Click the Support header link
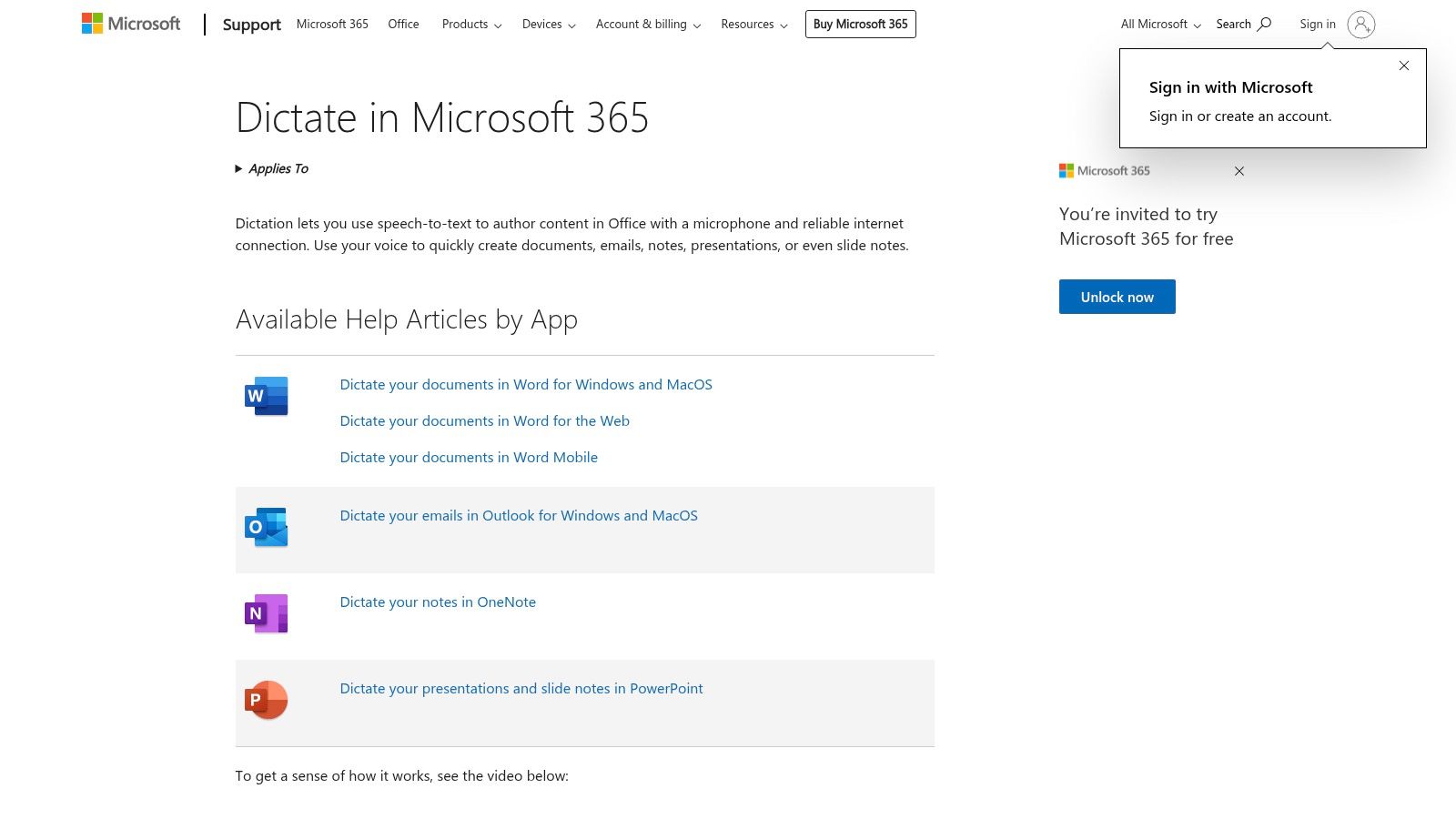 click(x=251, y=25)
